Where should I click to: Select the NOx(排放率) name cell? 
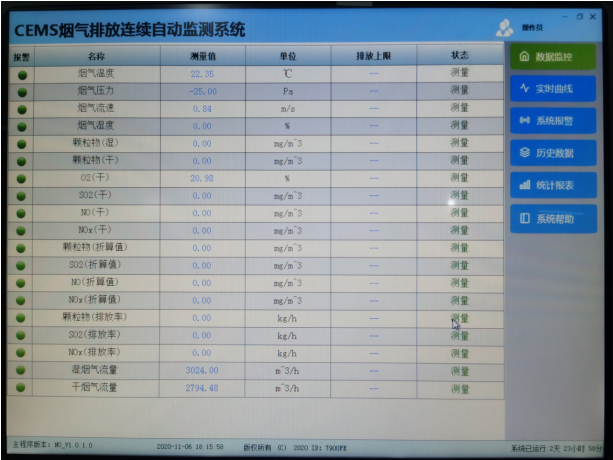click(95, 352)
